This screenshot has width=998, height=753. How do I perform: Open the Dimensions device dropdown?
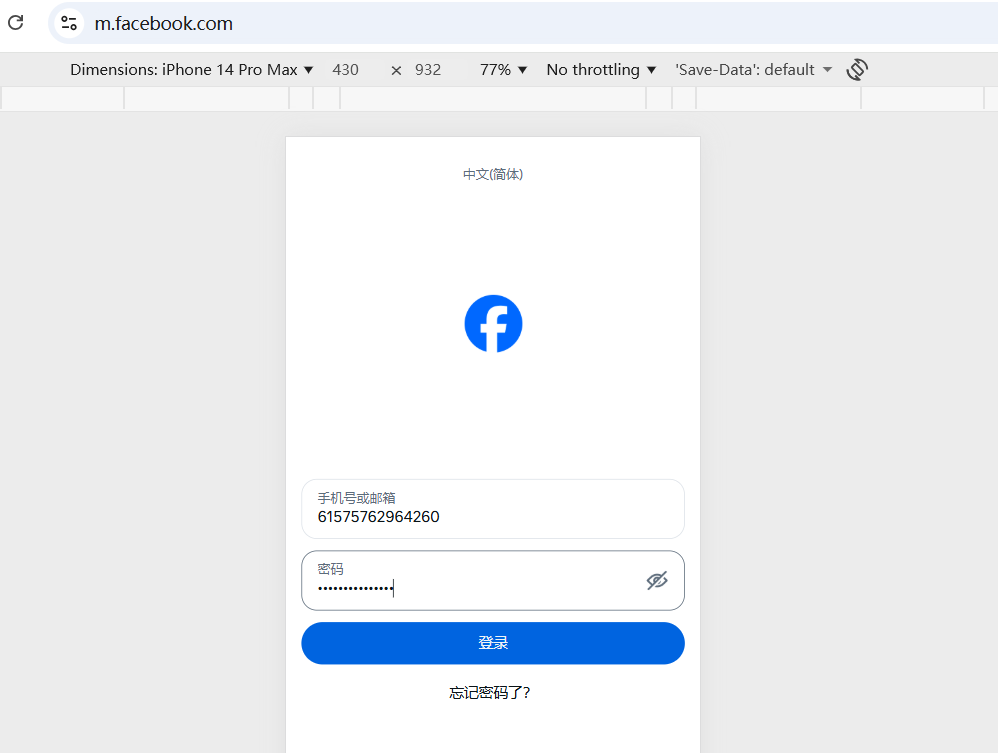point(192,69)
